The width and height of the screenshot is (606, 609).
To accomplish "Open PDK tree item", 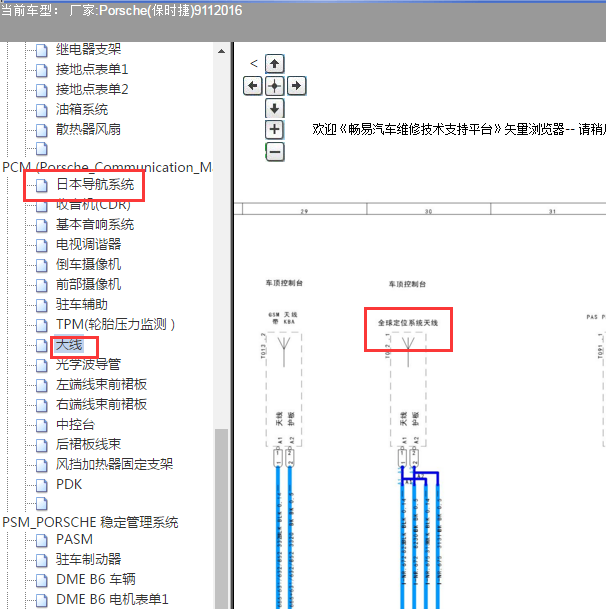I will [69, 484].
